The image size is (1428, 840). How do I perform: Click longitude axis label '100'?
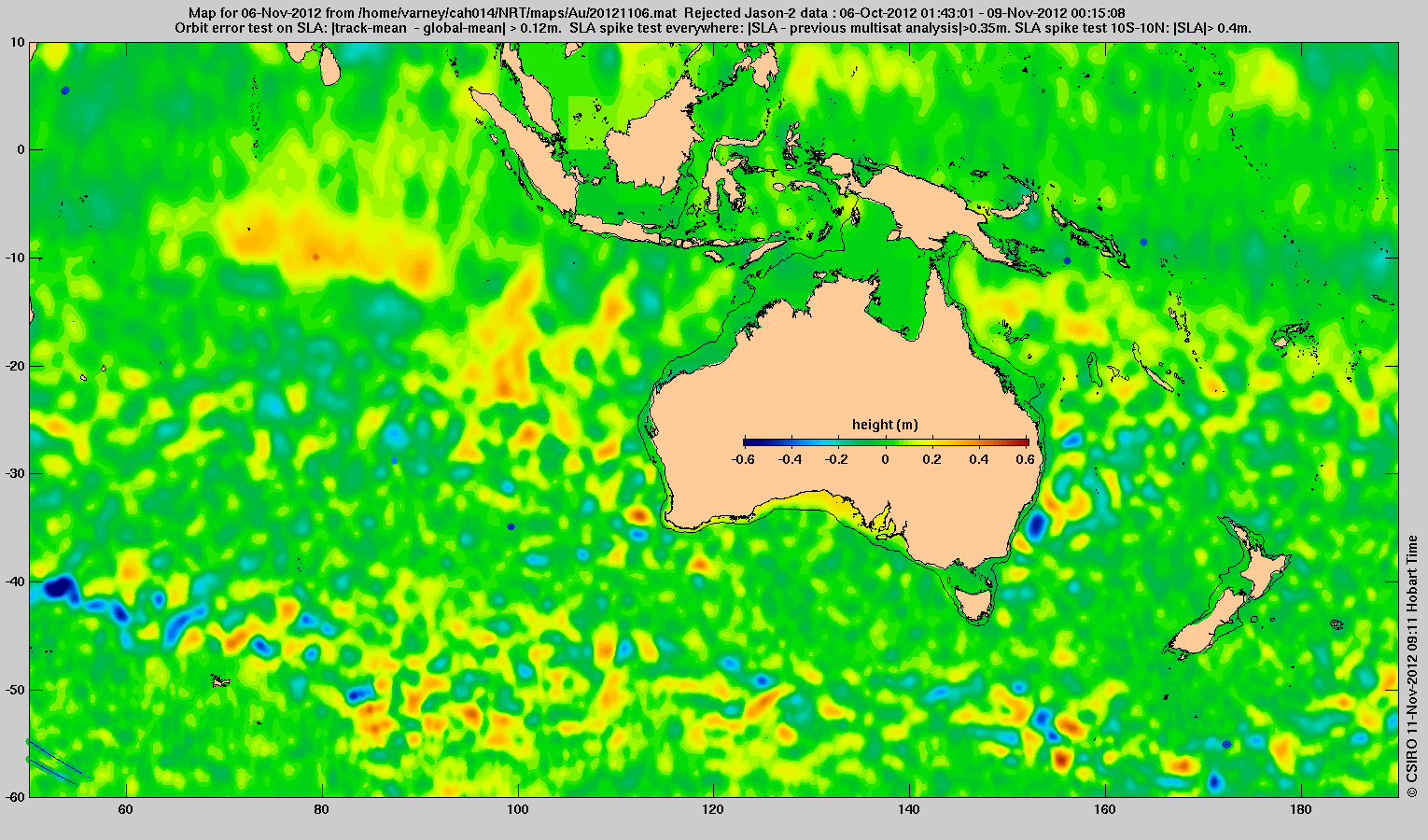517,809
